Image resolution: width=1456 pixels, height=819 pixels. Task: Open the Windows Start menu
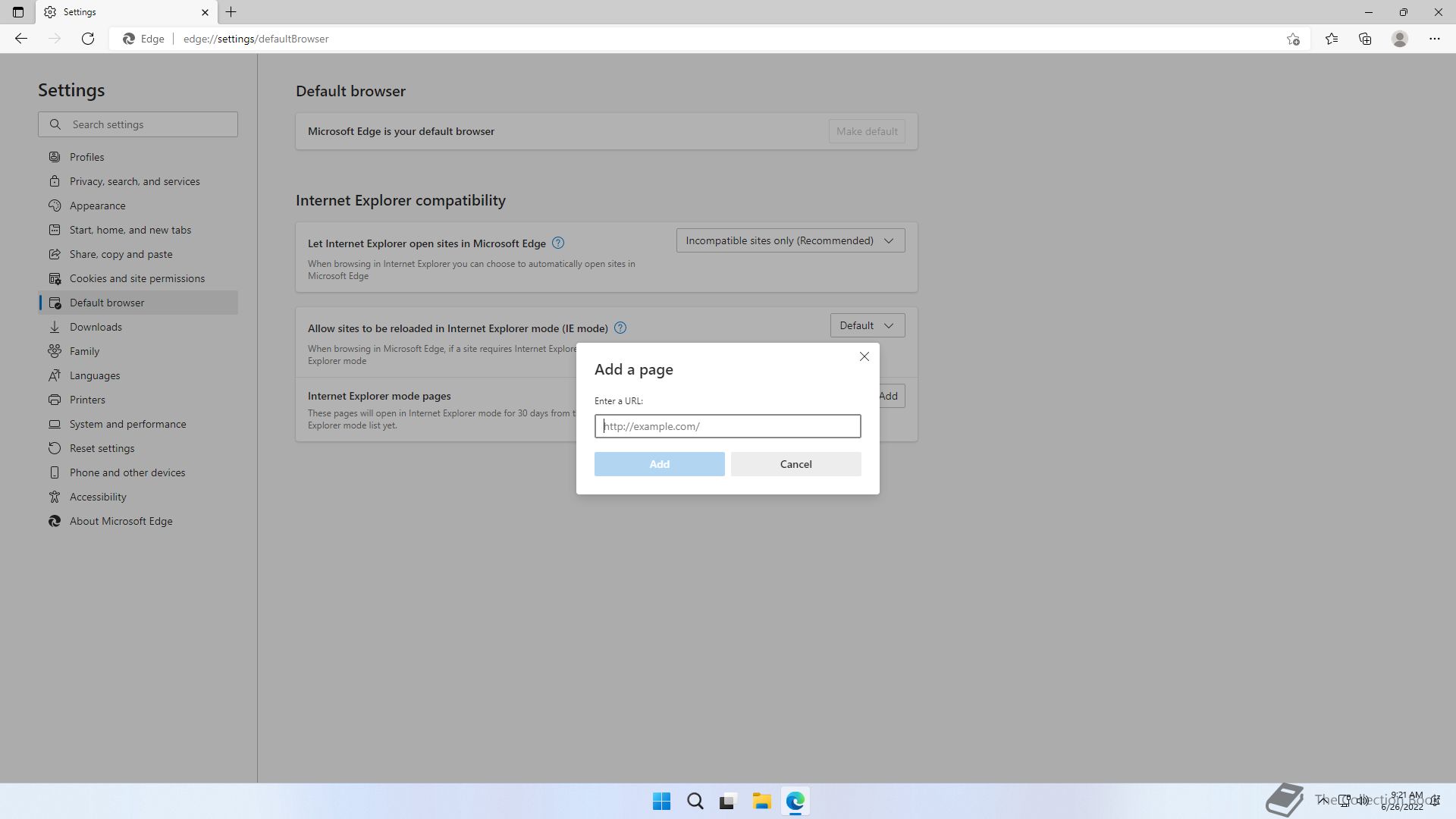(x=661, y=801)
